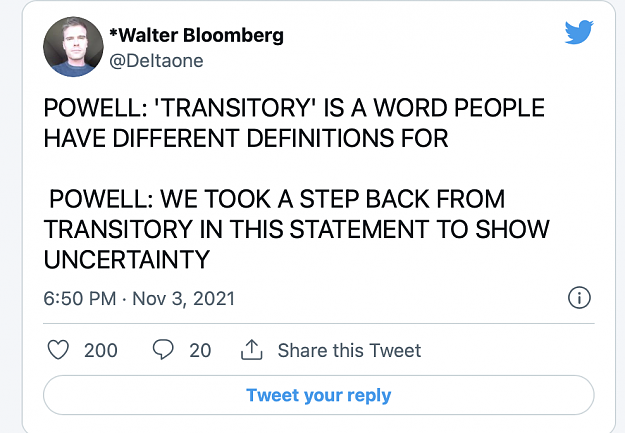Click the 200 likes count
This screenshot has width=625, height=433.
pyautogui.click(x=101, y=350)
